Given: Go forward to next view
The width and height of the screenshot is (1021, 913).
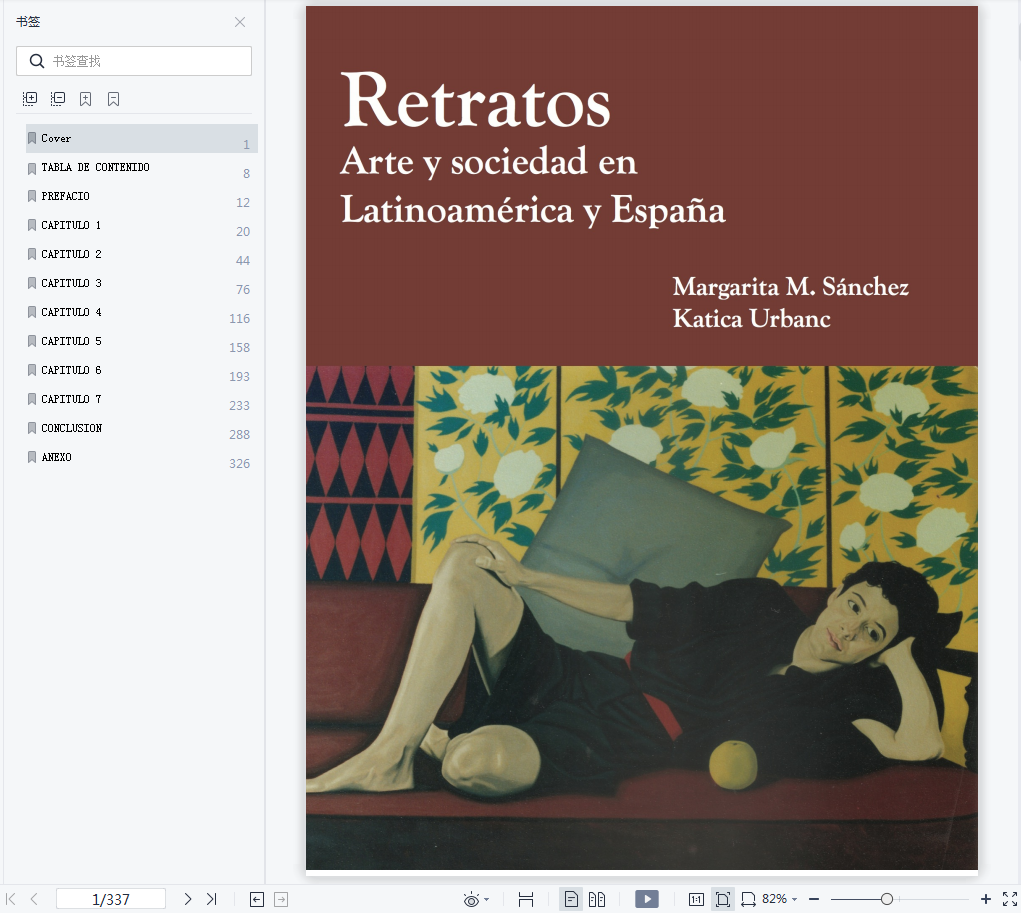Looking at the screenshot, I should [x=281, y=899].
